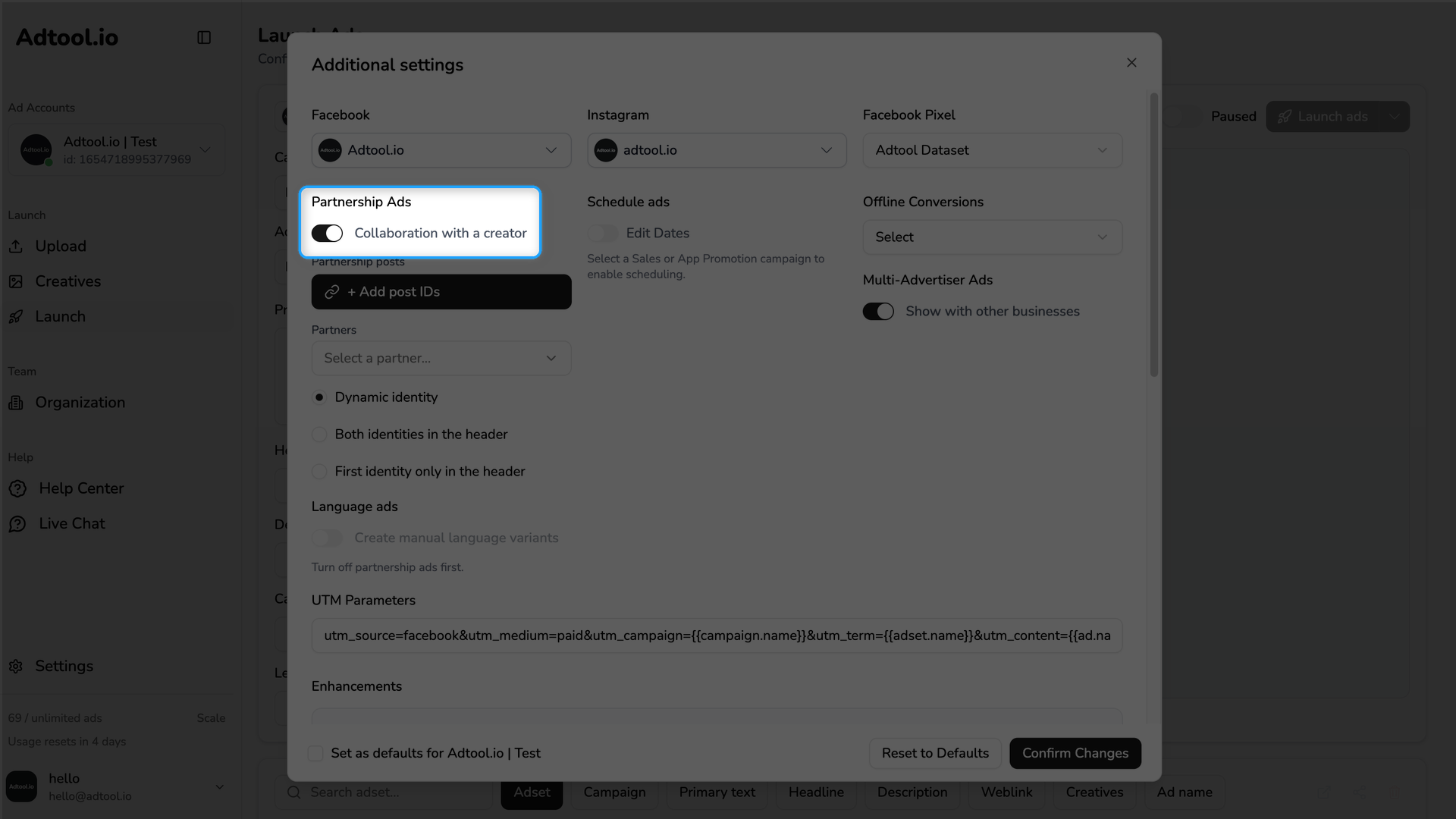1456x819 pixels.
Task: Click the Scale plan link
Action: click(x=211, y=718)
